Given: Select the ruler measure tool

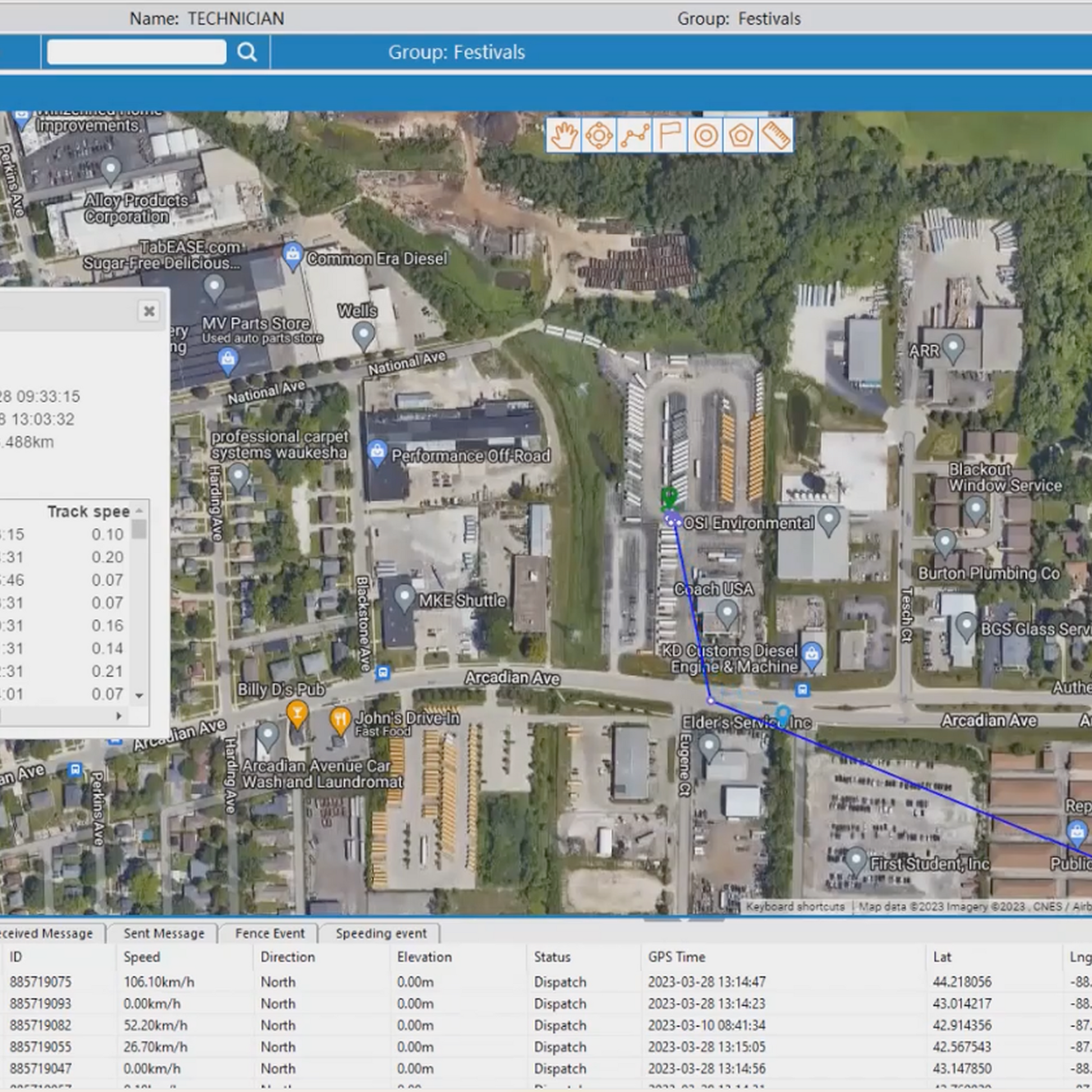Looking at the screenshot, I should [x=776, y=136].
